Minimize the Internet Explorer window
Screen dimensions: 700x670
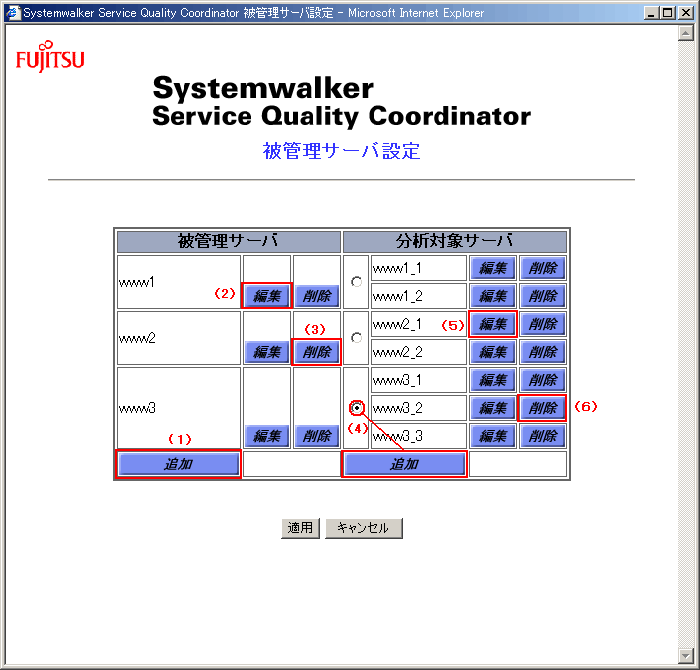652,13
